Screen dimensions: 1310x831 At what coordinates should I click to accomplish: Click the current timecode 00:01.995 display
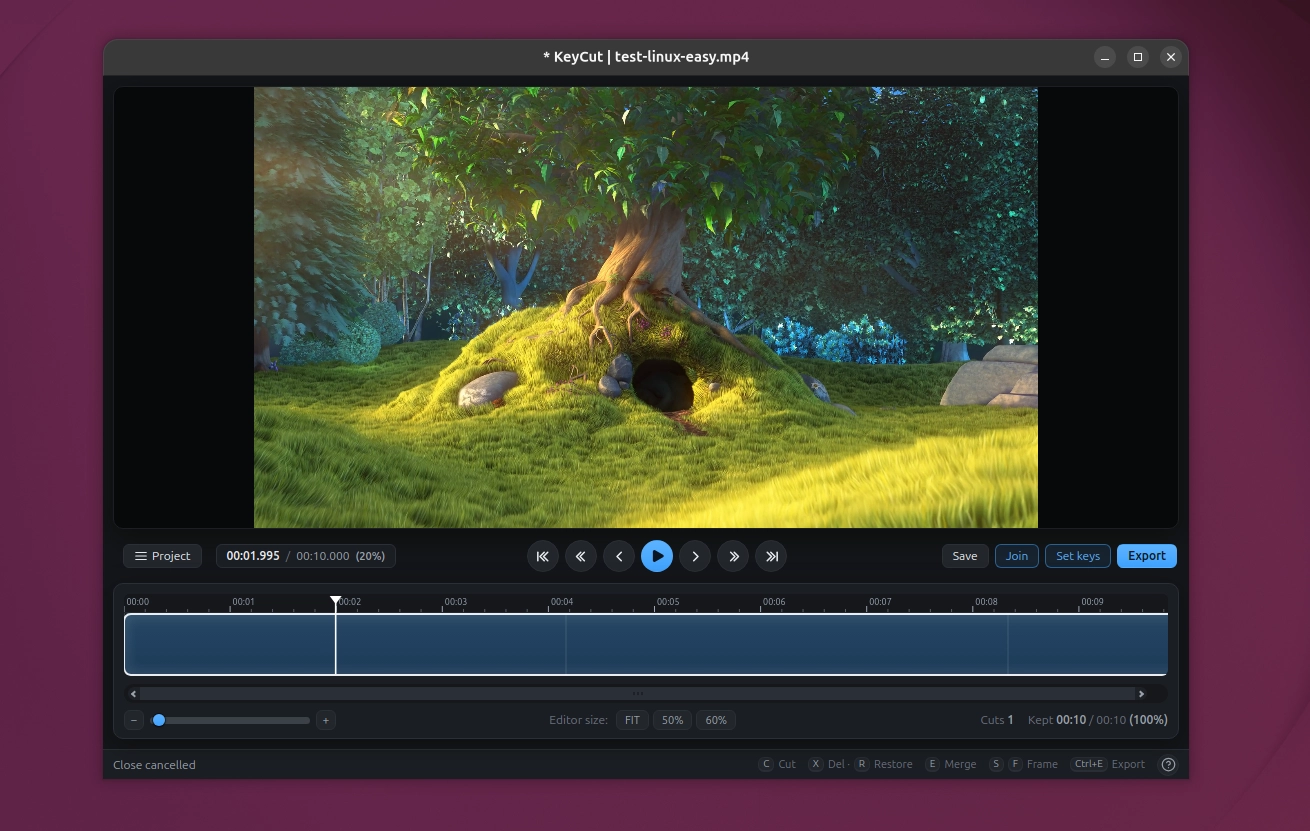tap(253, 556)
